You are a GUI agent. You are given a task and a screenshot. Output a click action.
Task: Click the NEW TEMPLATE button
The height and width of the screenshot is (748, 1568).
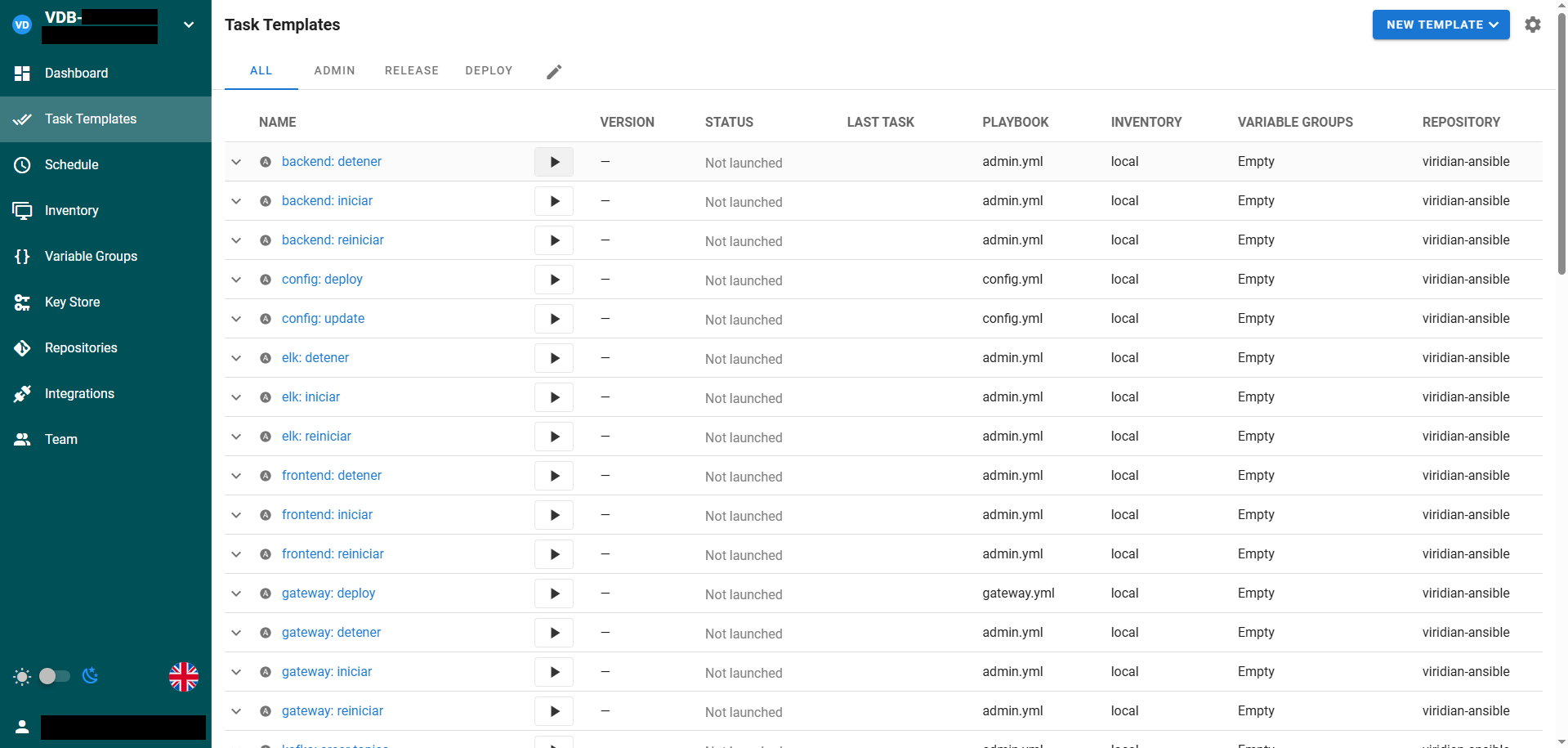click(1440, 25)
